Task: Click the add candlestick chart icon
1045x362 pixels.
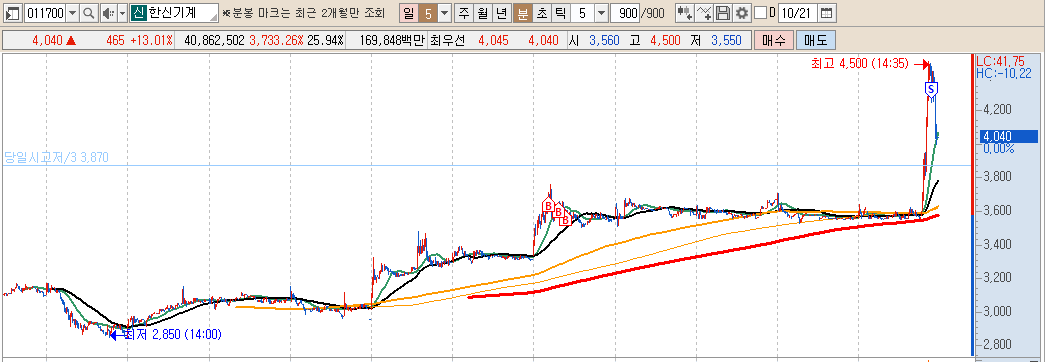Action: click(x=684, y=13)
